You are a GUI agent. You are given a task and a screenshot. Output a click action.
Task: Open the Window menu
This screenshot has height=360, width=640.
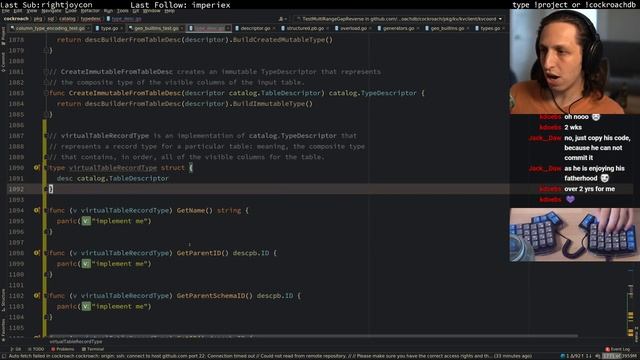tap(151, 11)
